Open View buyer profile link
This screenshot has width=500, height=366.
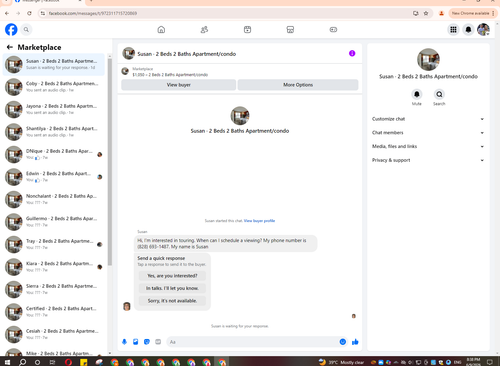click(259, 221)
